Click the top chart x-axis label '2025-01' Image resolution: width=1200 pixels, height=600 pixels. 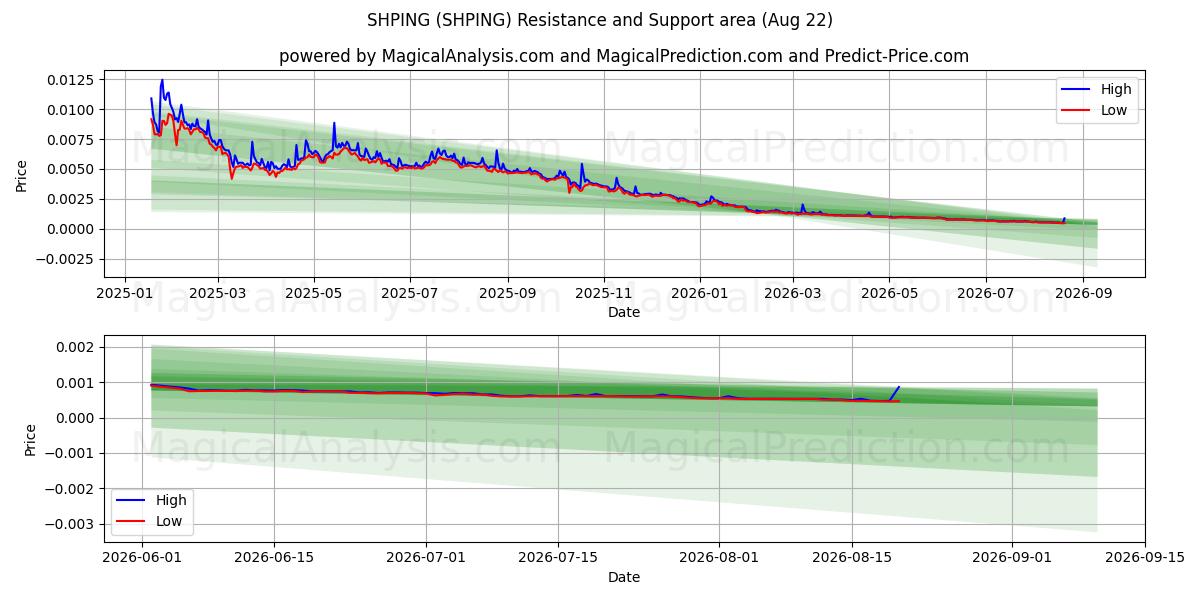coord(124,294)
